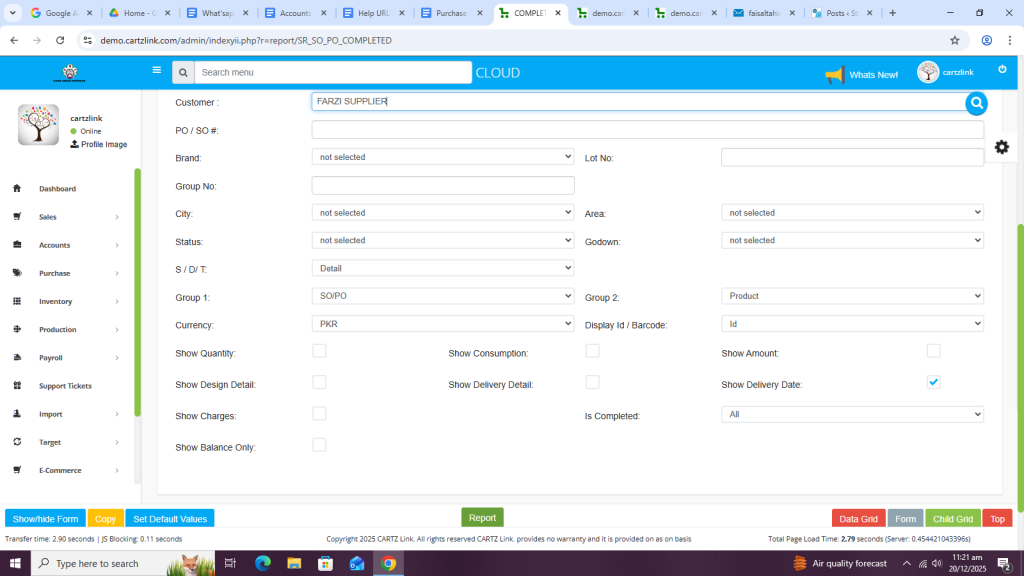Click the PO / SO # input field
The width and height of the screenshot is (1024, 576).
coord(647,130)
